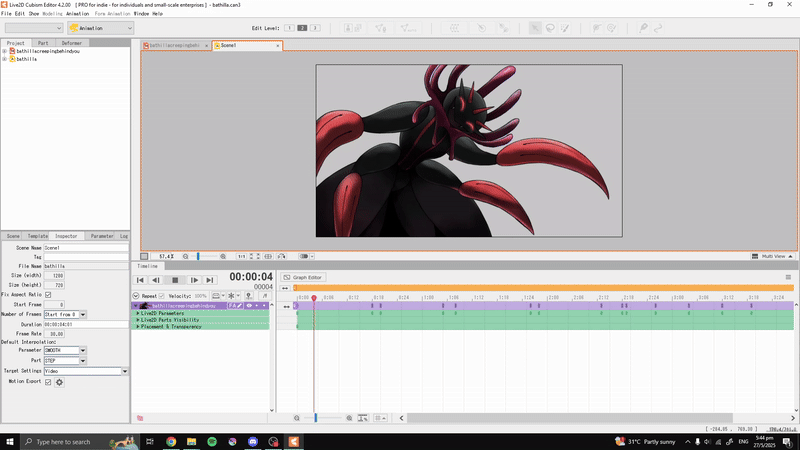
Task: Click the timeline zoom-in magnifier
Action: [x=349, y=418]
